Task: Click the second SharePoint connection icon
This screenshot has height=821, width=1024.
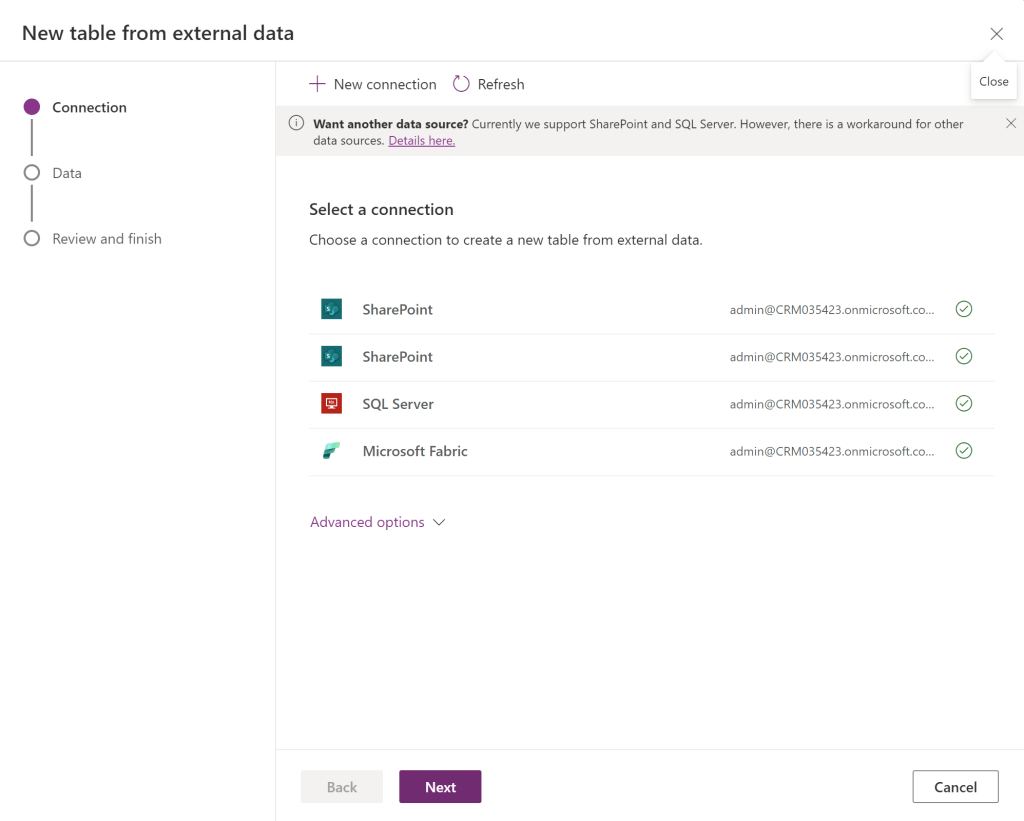Action: [331, 357]
